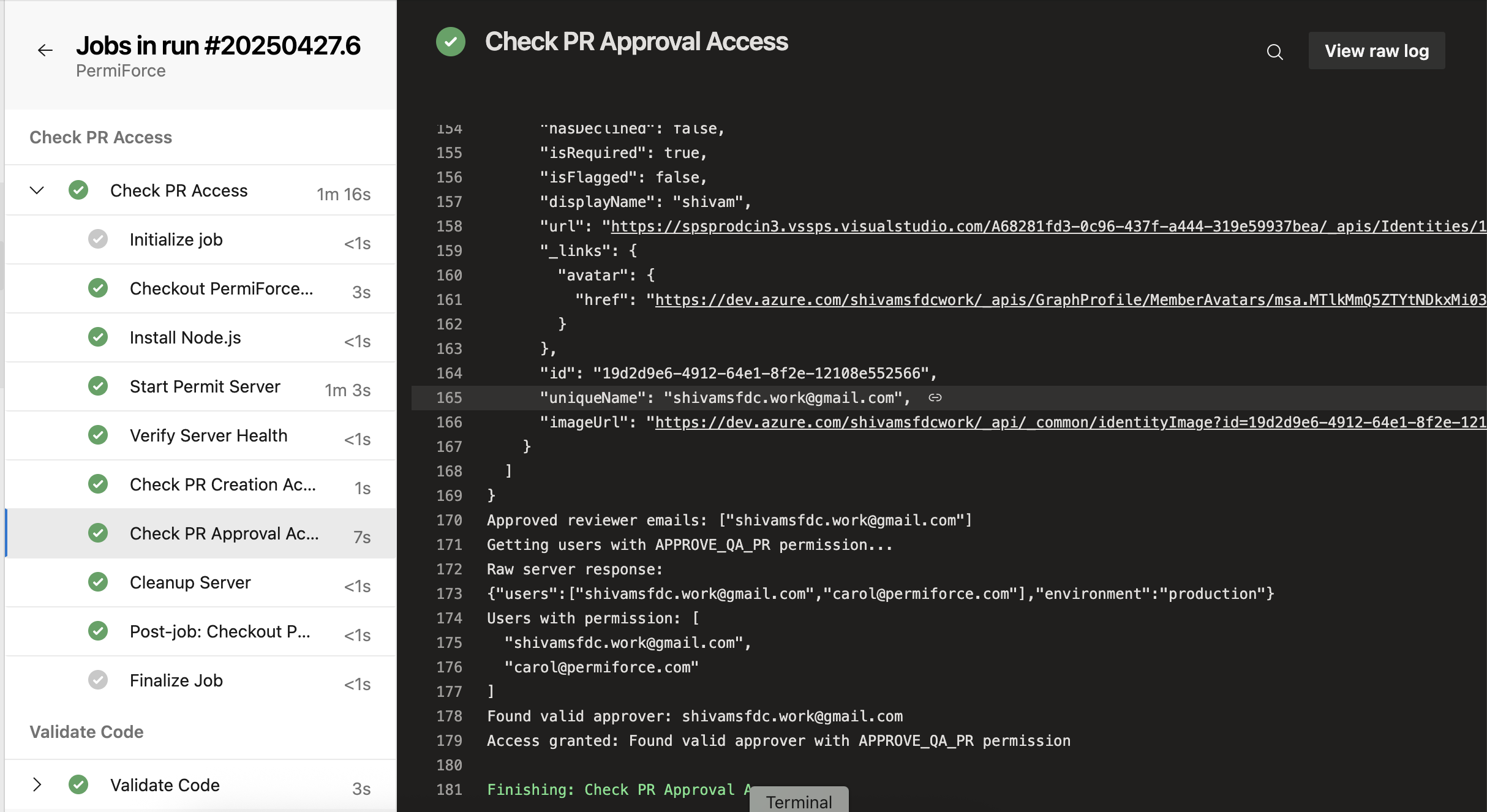1487x812 pixels.
Task: Collapse the Check PR Access job
Action: pos(37,190)
